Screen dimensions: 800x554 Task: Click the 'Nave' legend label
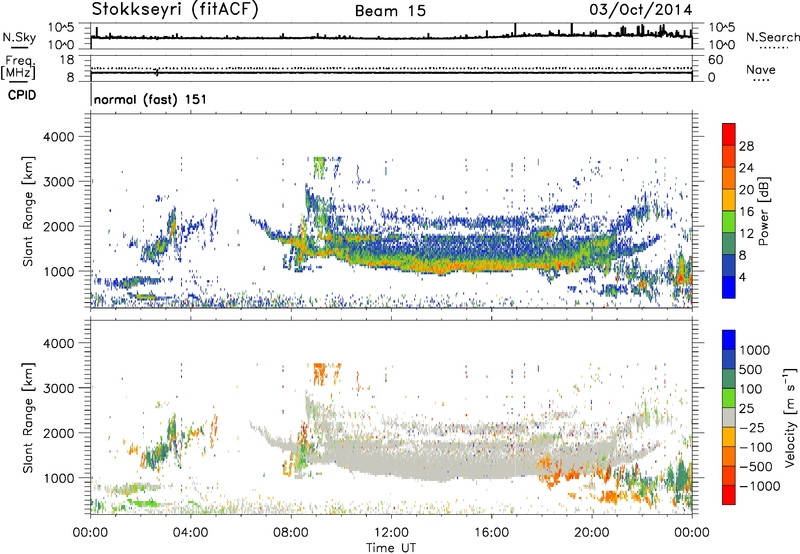point(761,70)
